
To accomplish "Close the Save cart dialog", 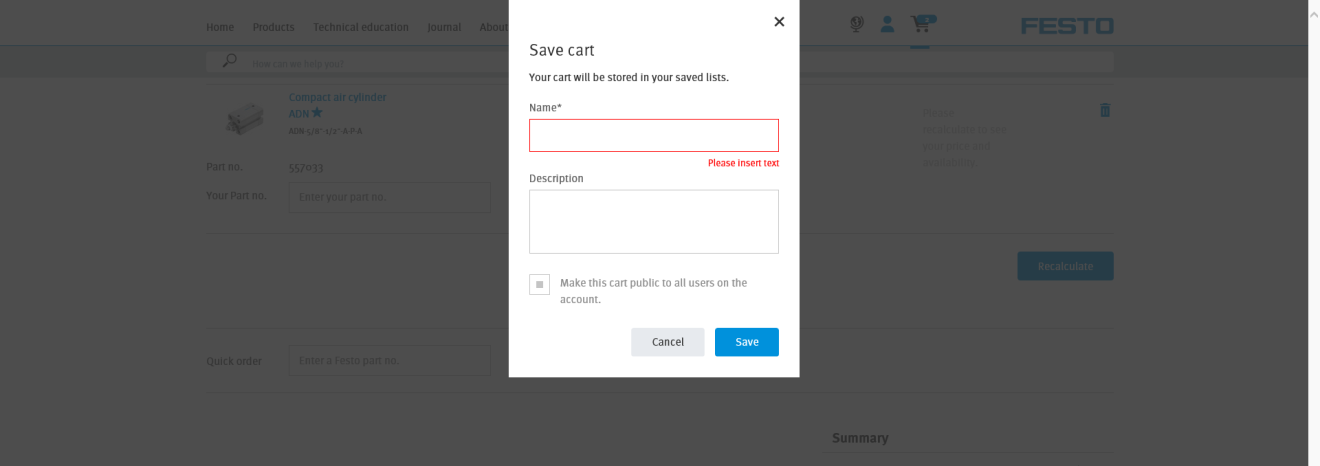I will pos(779,22).
